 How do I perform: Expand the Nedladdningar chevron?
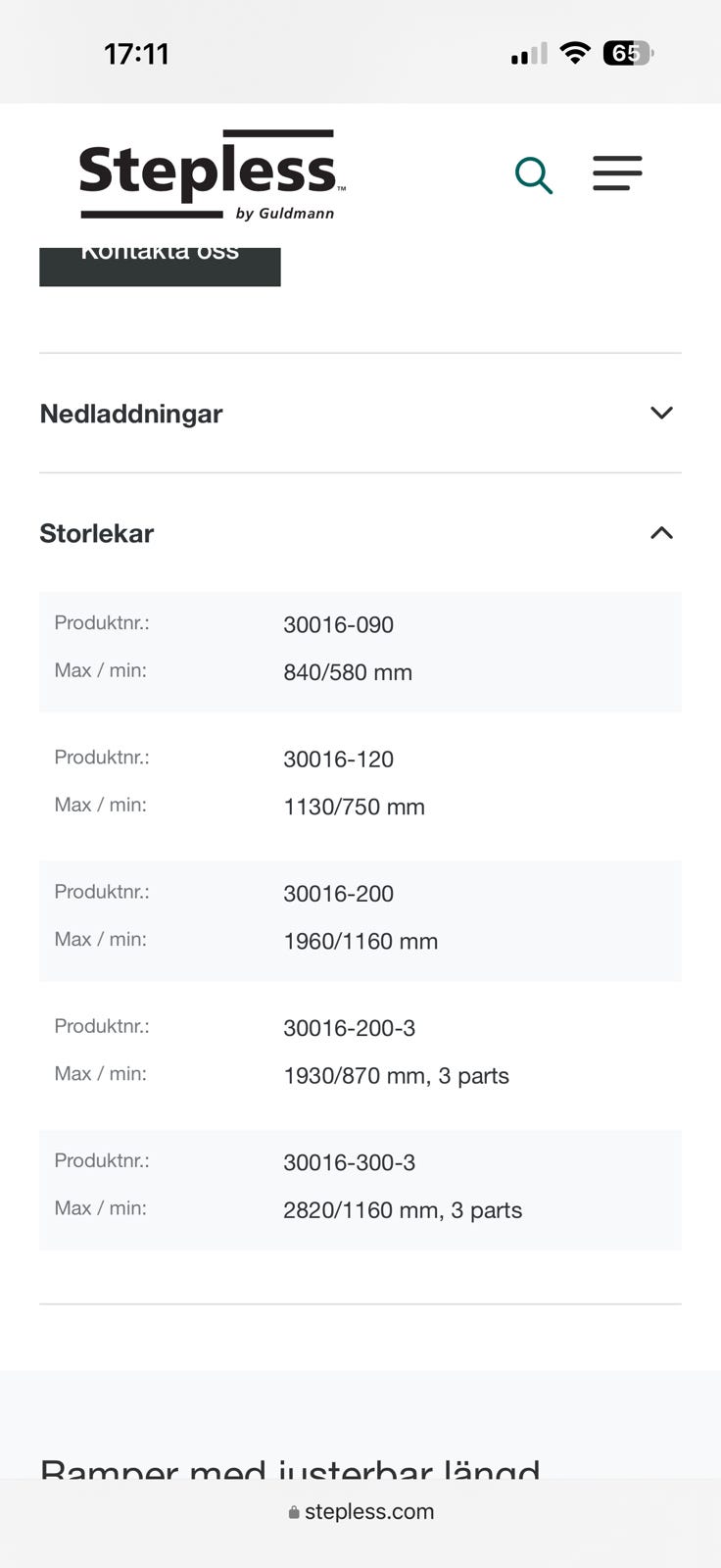[x=661, y=413]
